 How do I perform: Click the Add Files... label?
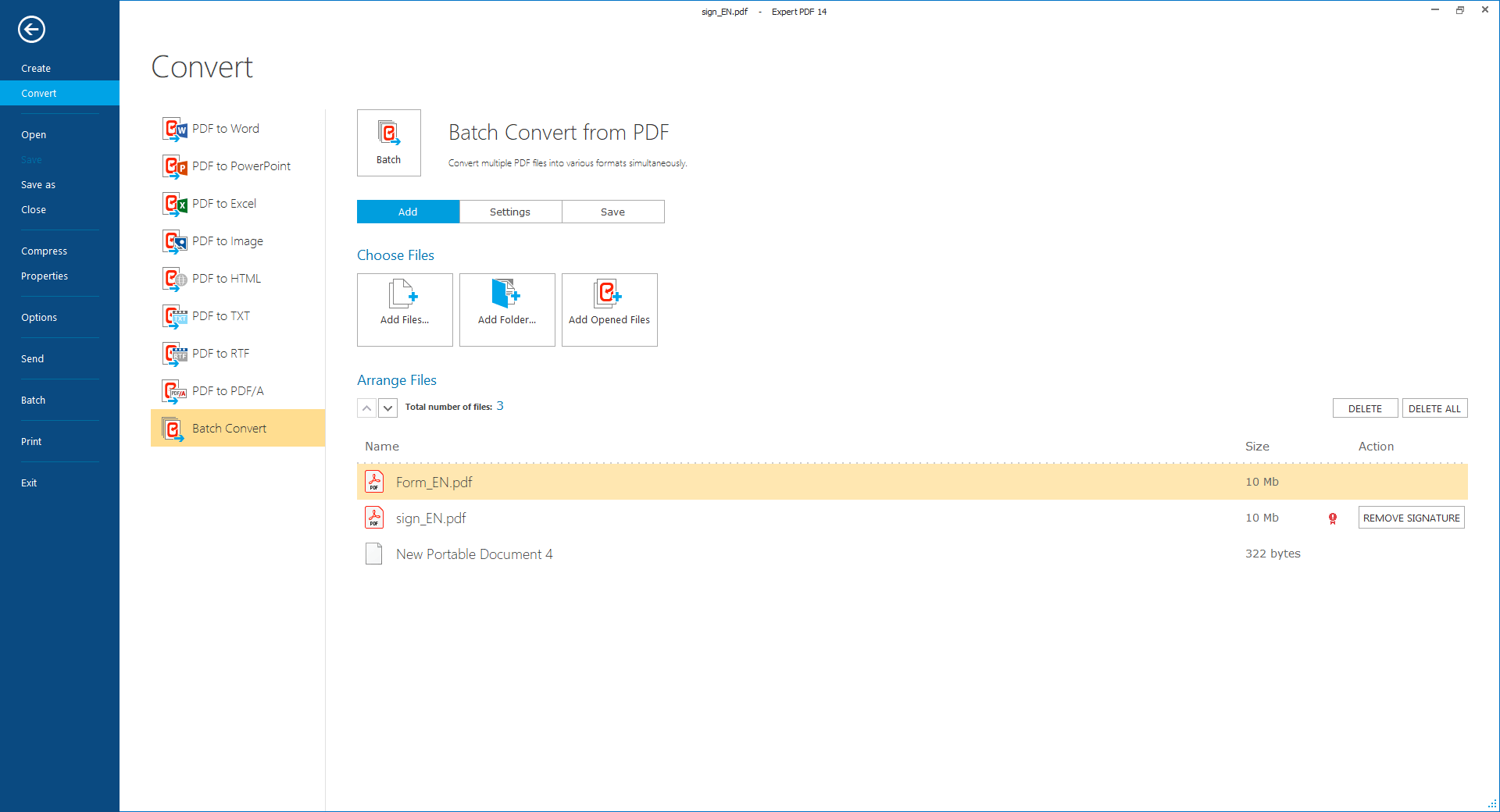405,320
